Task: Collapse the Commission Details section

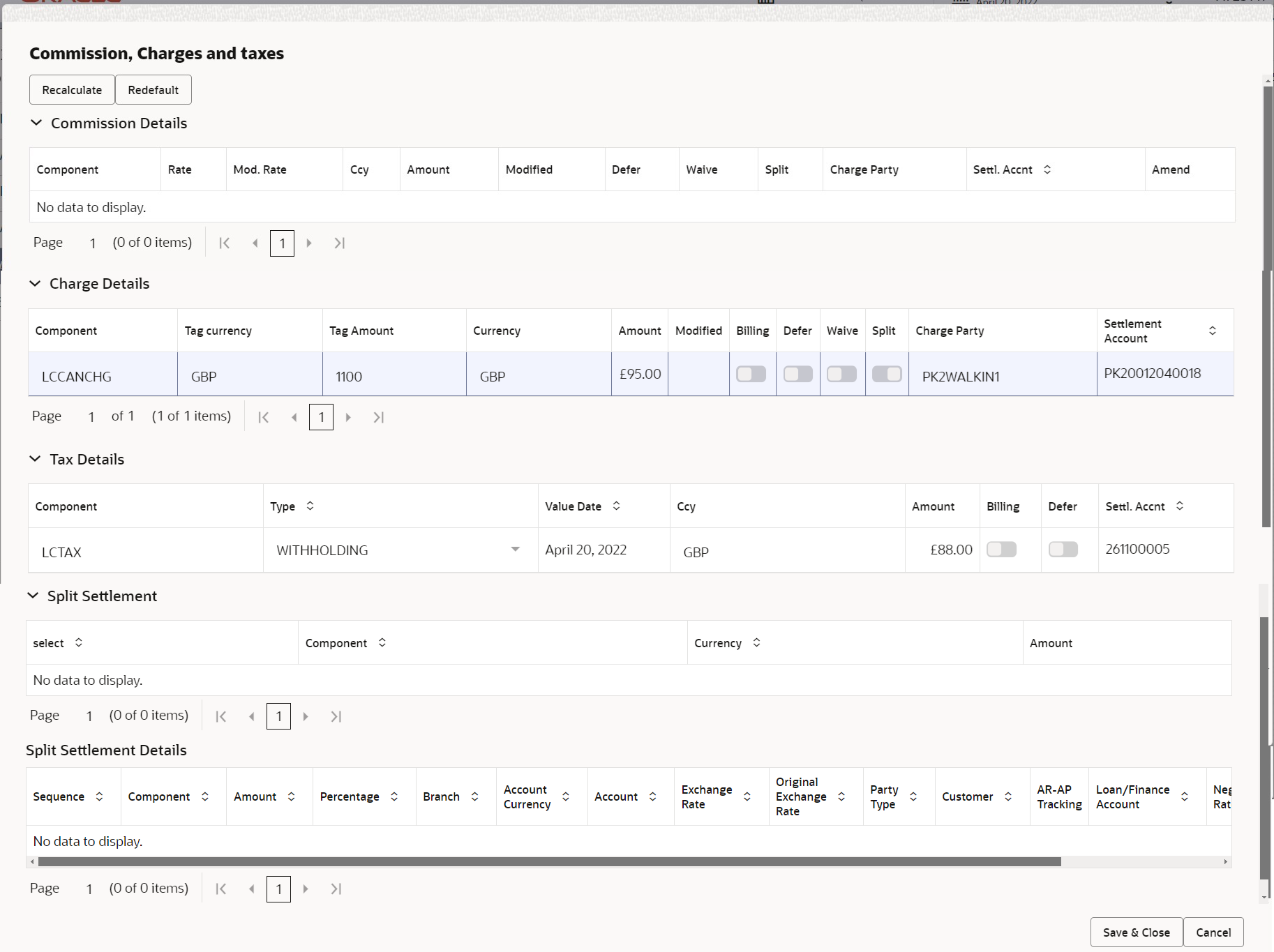Action: 36,123
